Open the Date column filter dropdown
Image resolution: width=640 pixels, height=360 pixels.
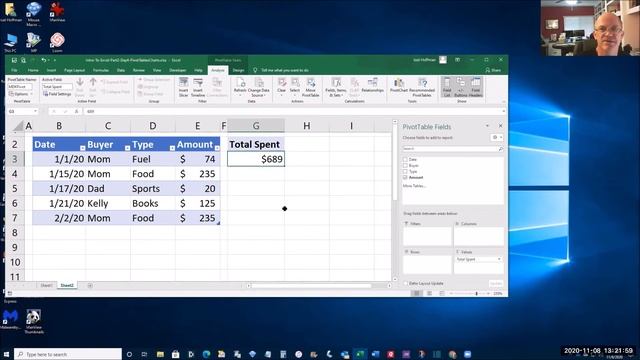point(82,148)
